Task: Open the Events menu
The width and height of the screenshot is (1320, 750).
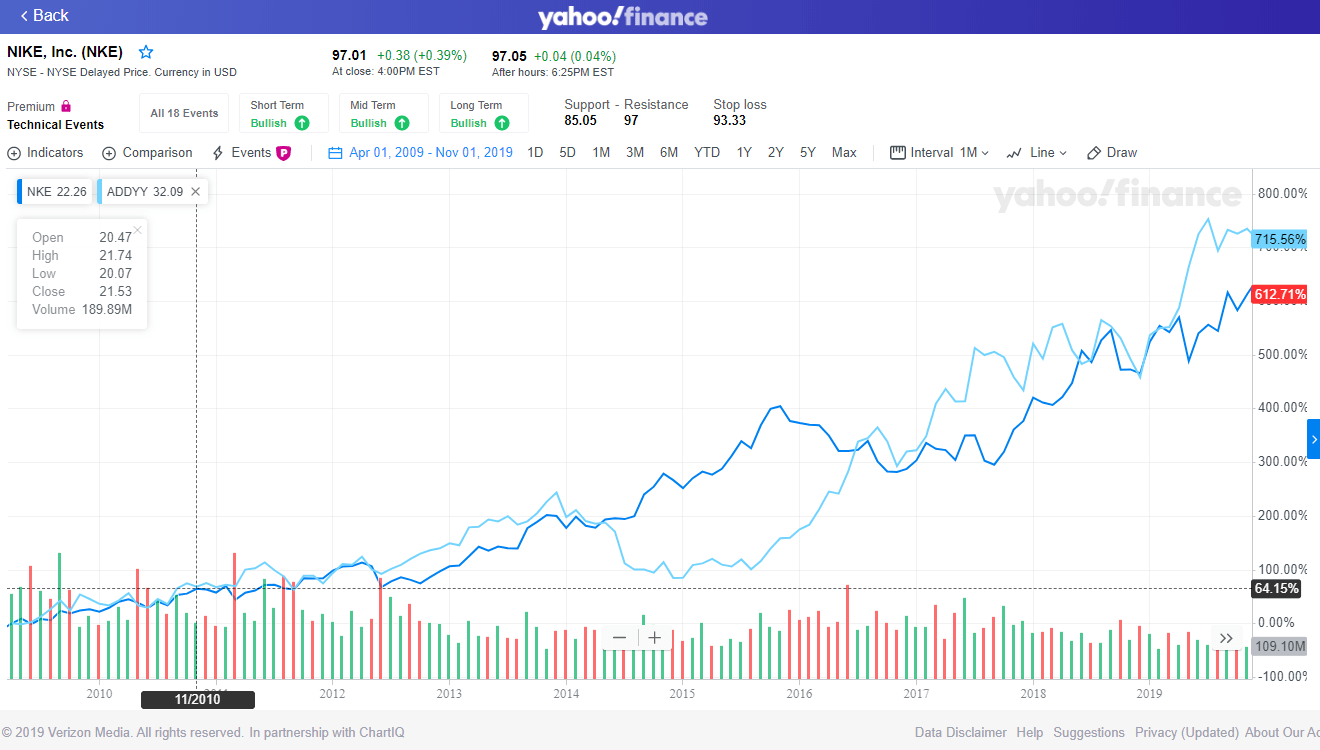Action: pos(242,153)
